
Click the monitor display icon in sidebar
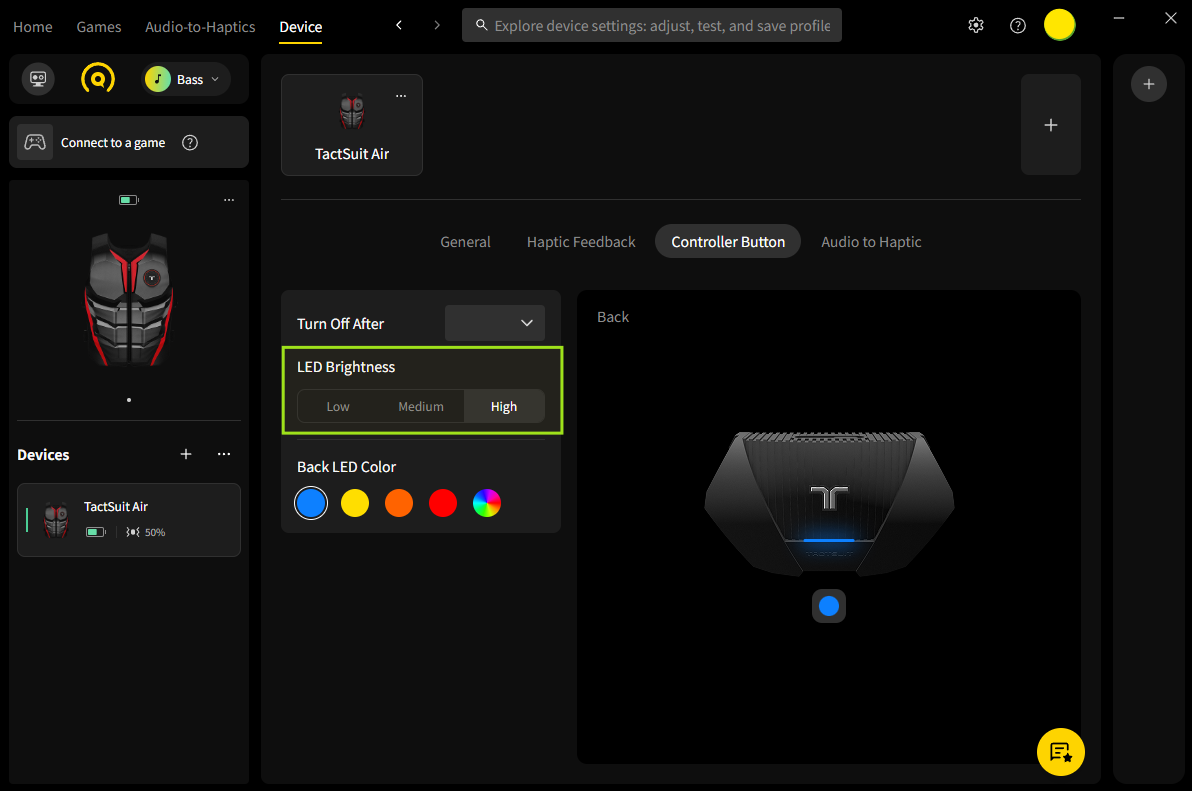click(x=38, y=79)
